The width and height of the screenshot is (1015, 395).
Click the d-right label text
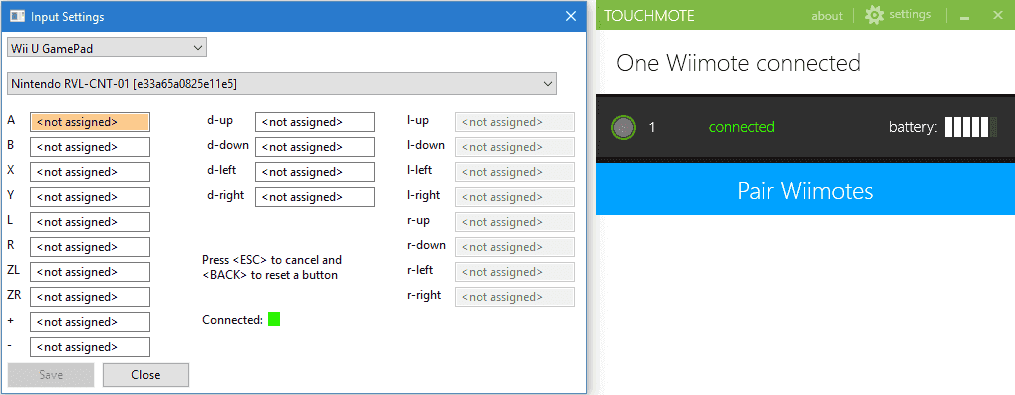coord(225,195)
